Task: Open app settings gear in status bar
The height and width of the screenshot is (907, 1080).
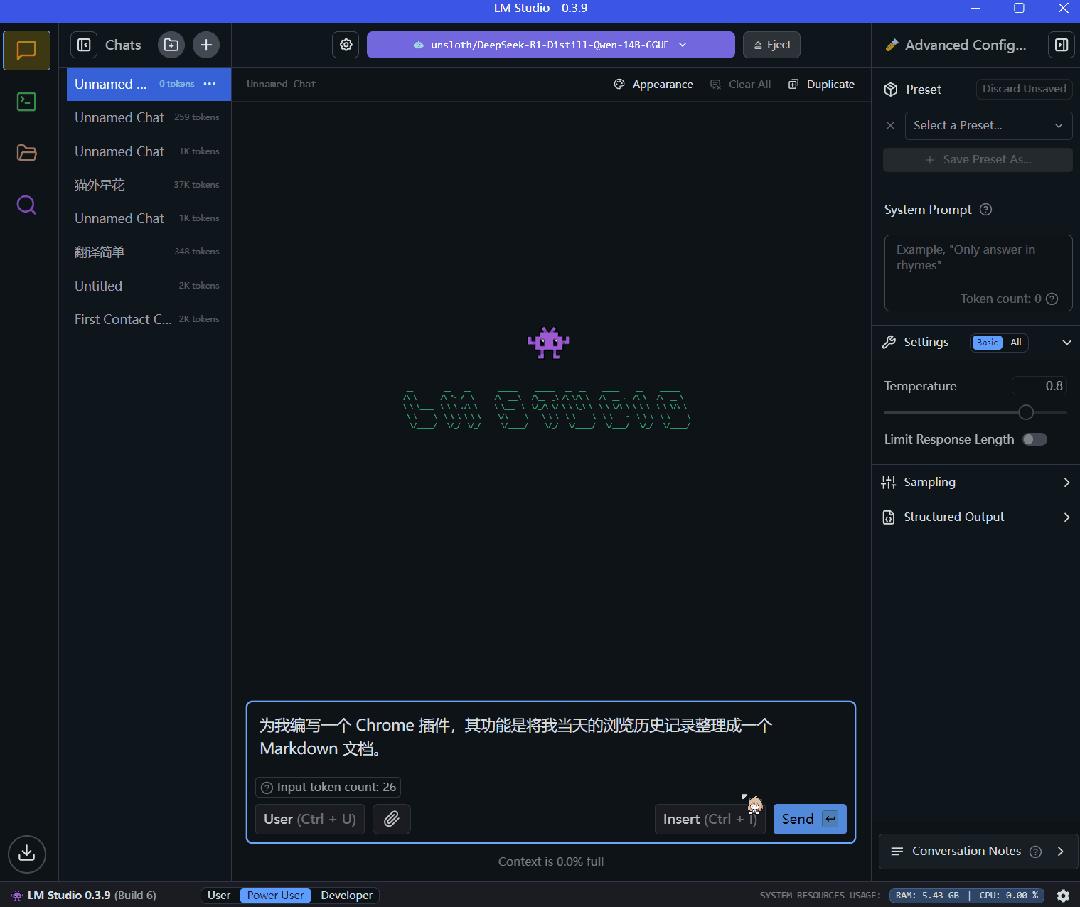Action: (1063, 895)
